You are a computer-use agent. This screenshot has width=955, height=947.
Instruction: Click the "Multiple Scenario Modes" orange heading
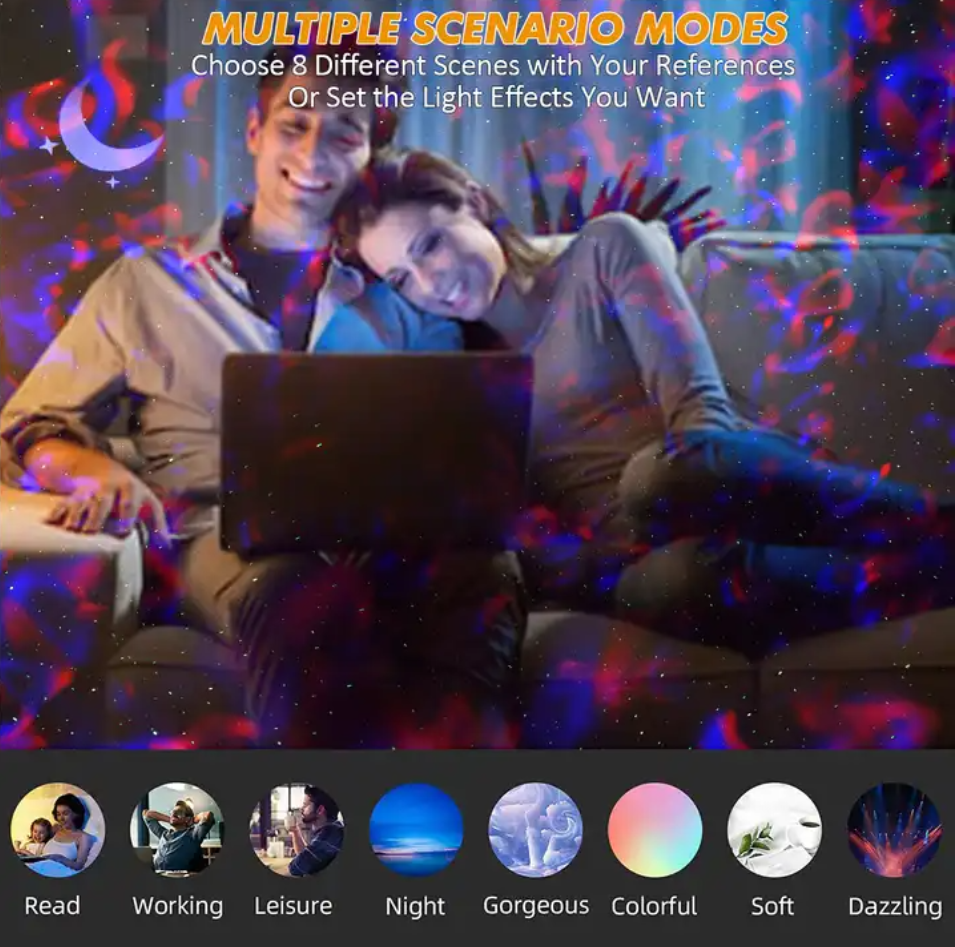(495, 28)
